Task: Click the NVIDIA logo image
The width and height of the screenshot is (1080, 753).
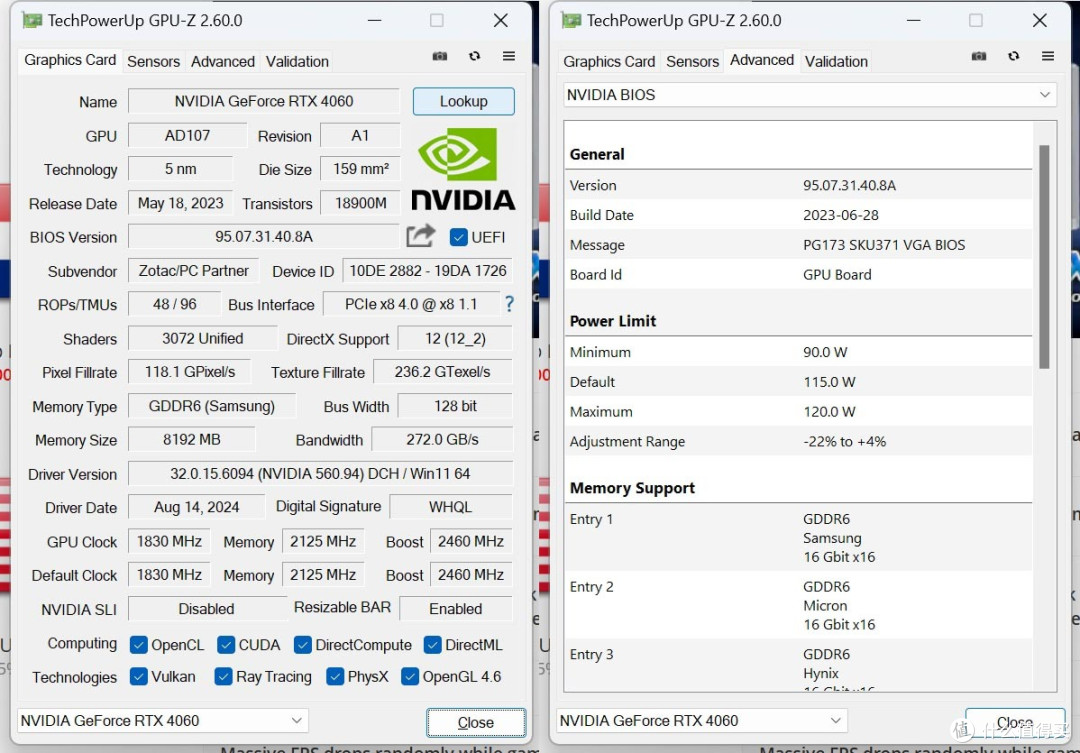Action: coord(463,169)
